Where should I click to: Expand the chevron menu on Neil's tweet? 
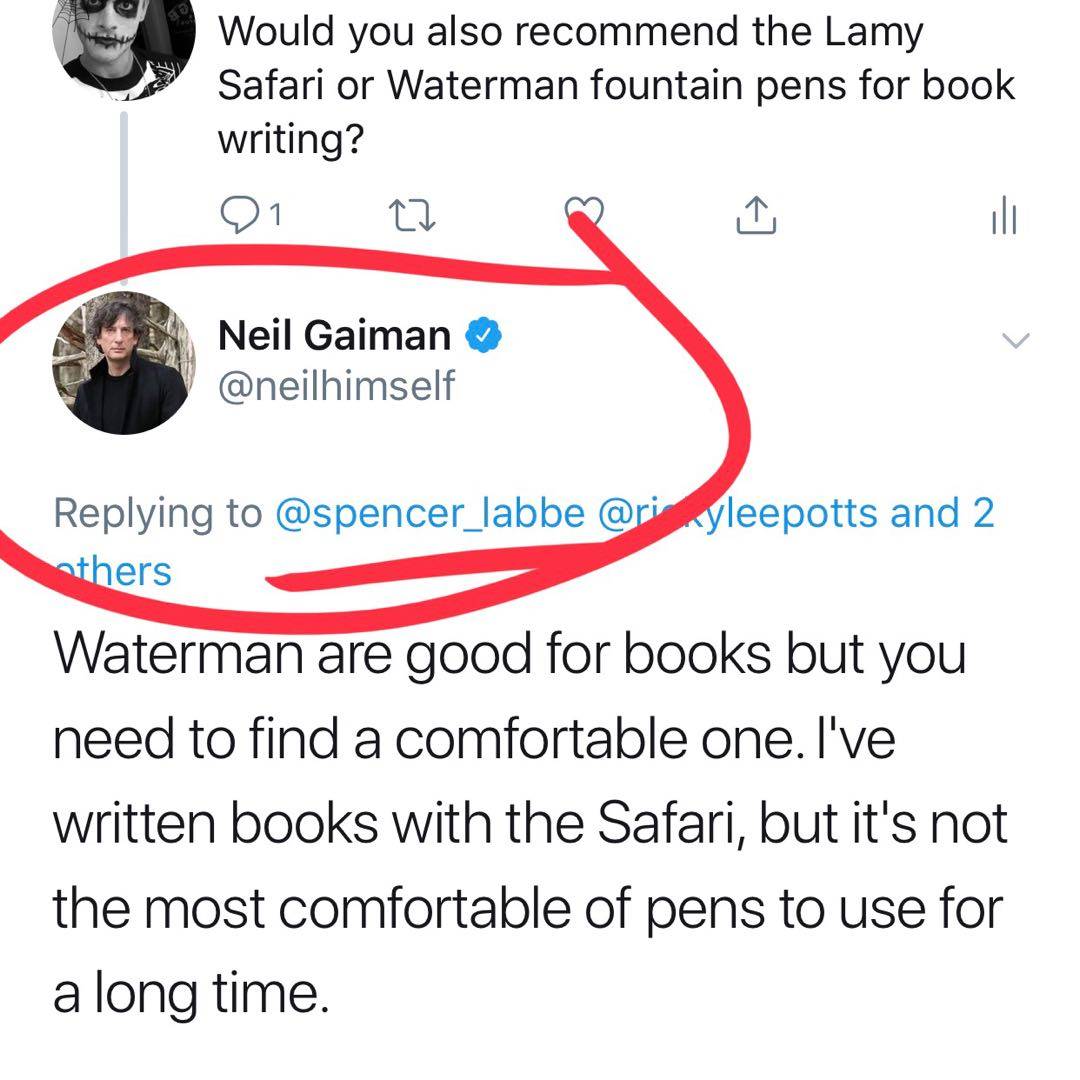pos(1014,340)
